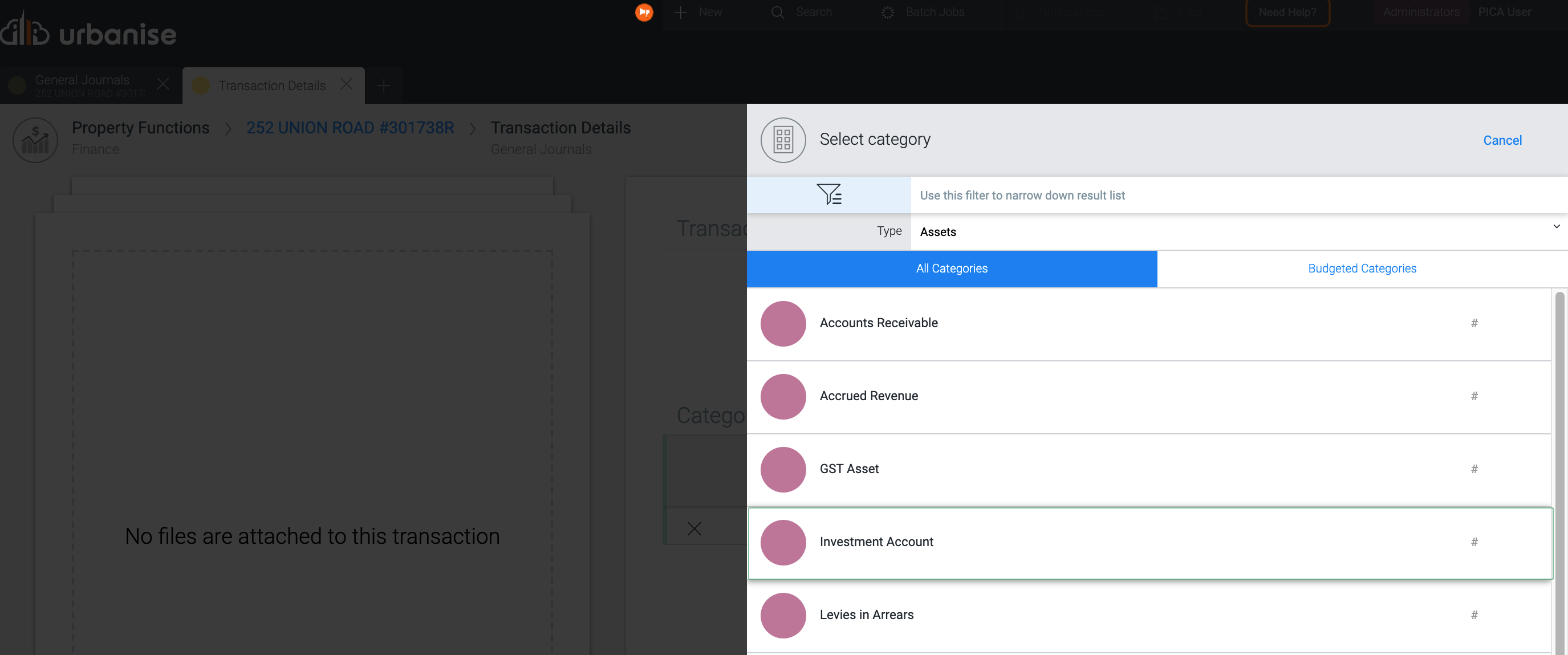Click the category list scrollbar
The width and height of the screenshot is (1568, 655).
1559,469
